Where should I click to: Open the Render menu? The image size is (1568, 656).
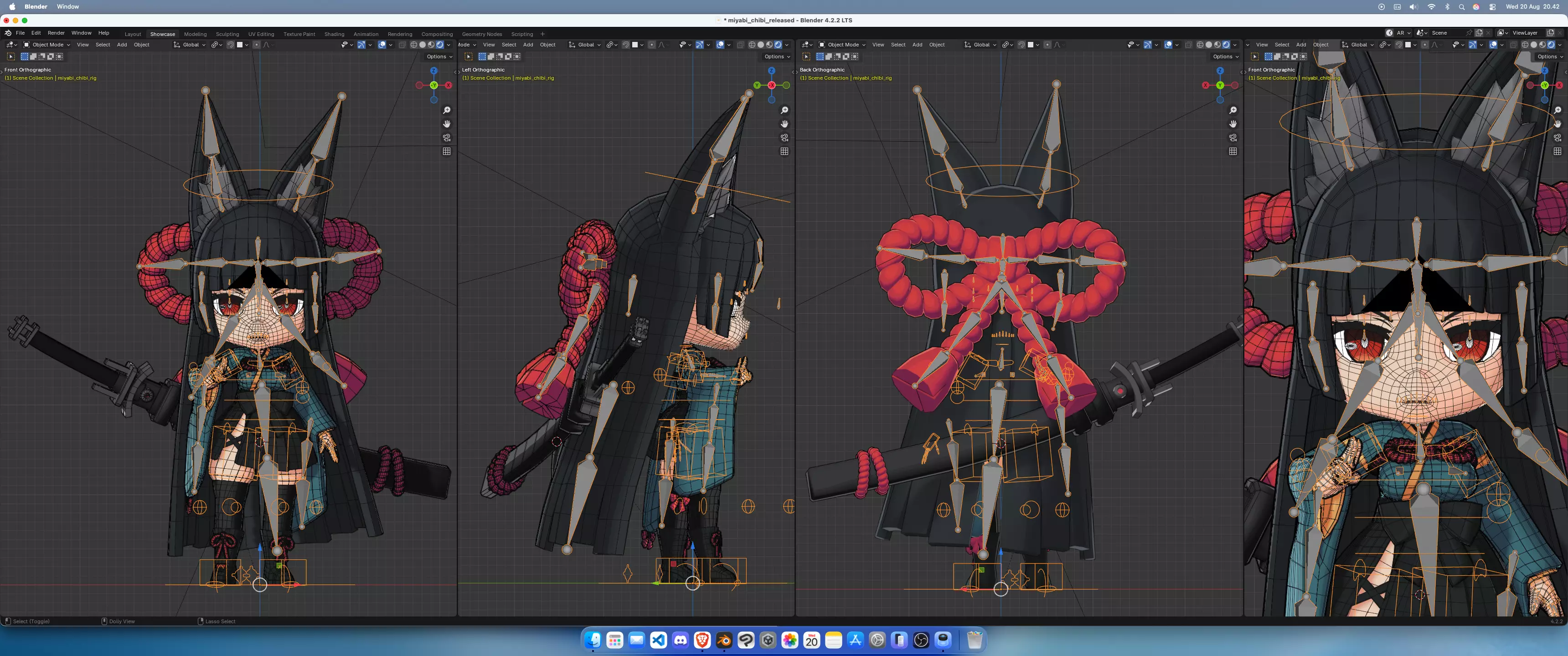click(56, 33)
